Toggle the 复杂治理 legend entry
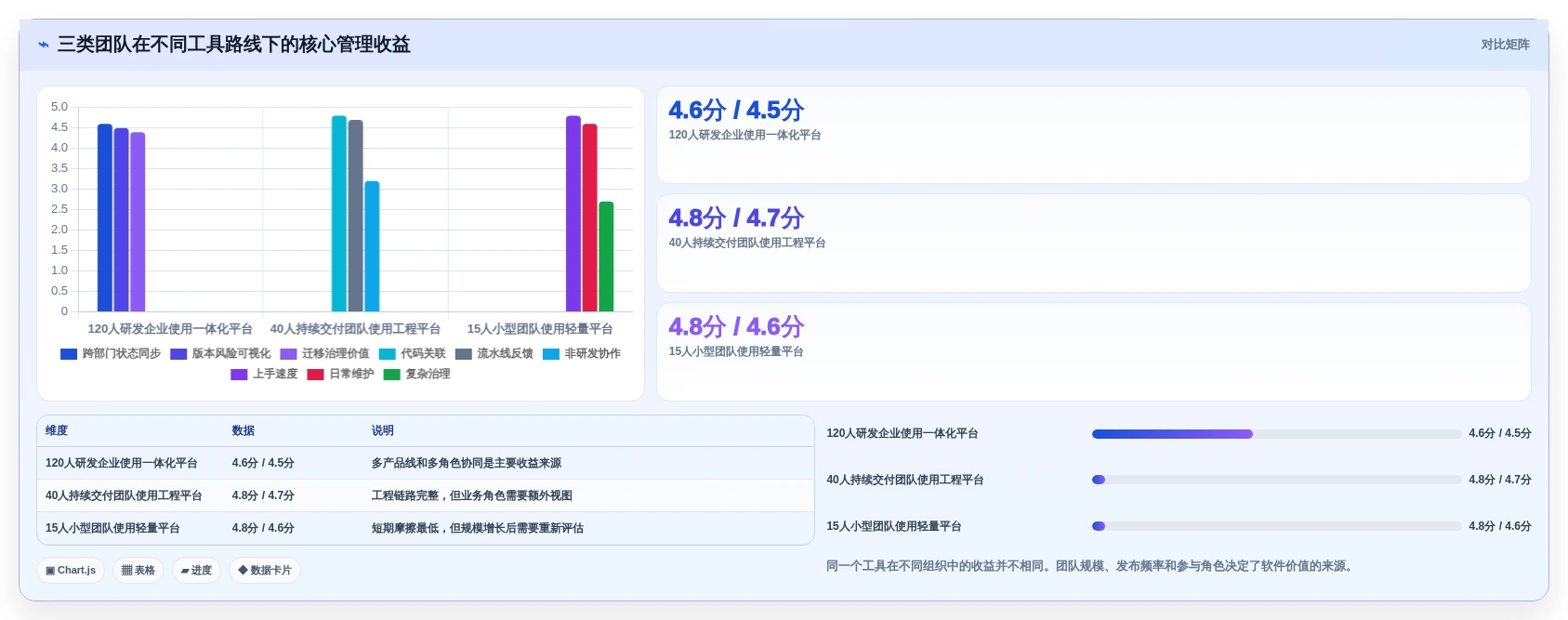Screen dimensions: 1568x620 coord(416,374)
